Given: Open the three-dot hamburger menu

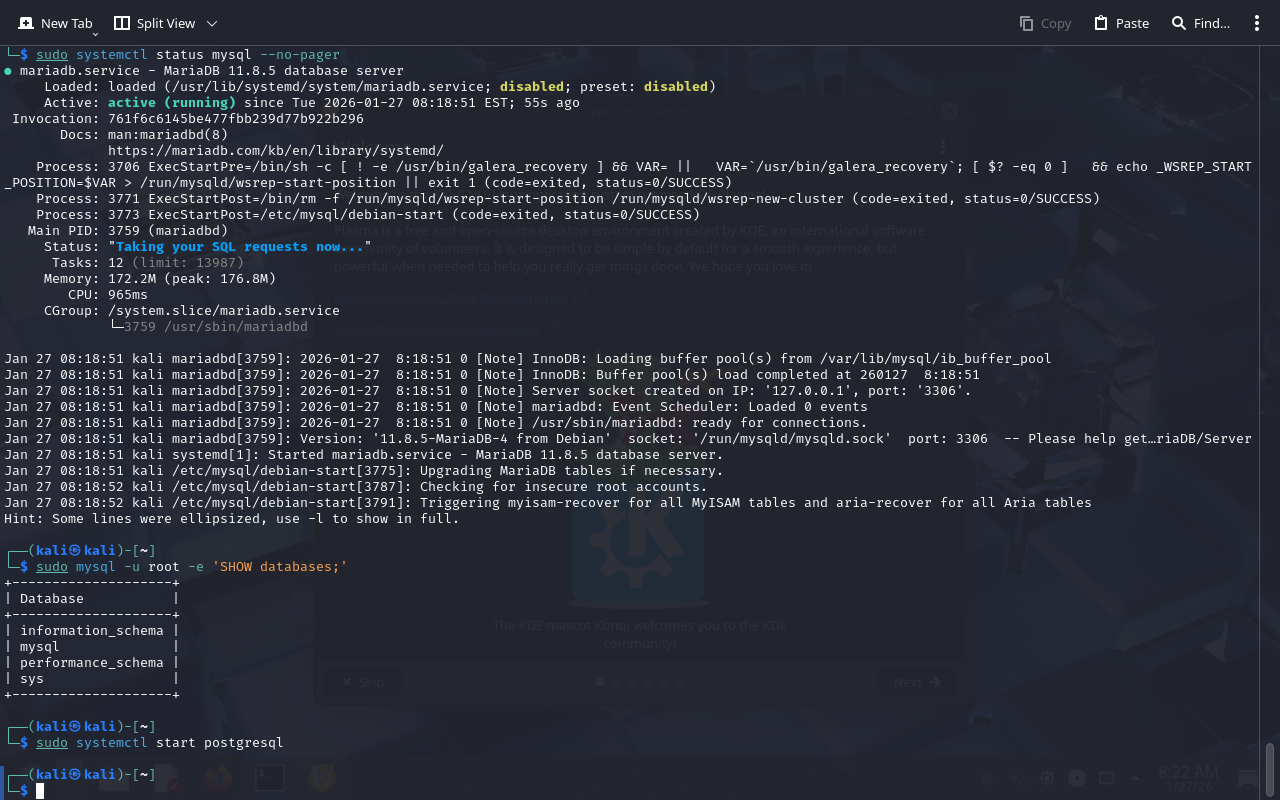Looking at the screenshot, I should [x=1257, y=23].
